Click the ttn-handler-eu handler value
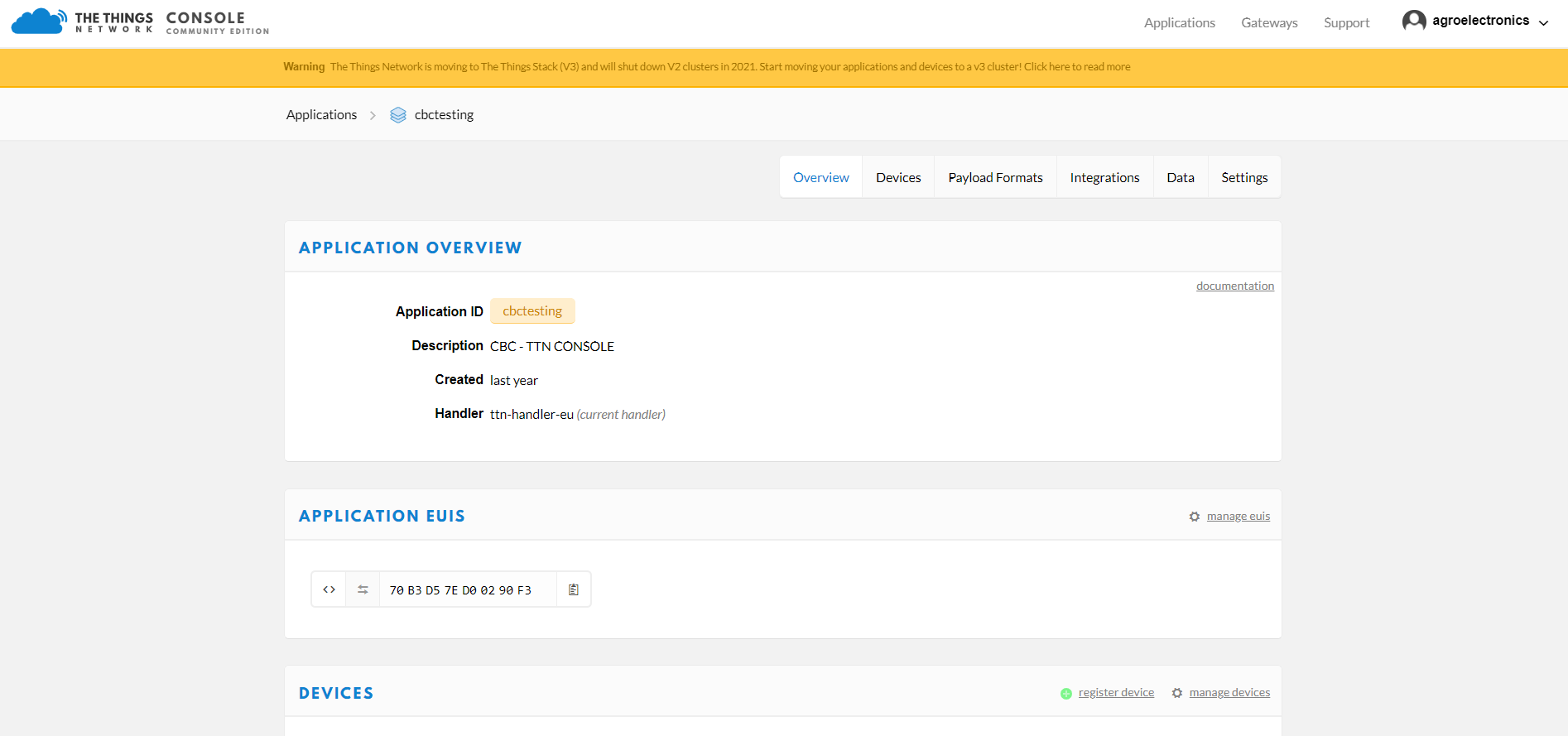This screenshot has height=736, width=1568. coord(531,414)
